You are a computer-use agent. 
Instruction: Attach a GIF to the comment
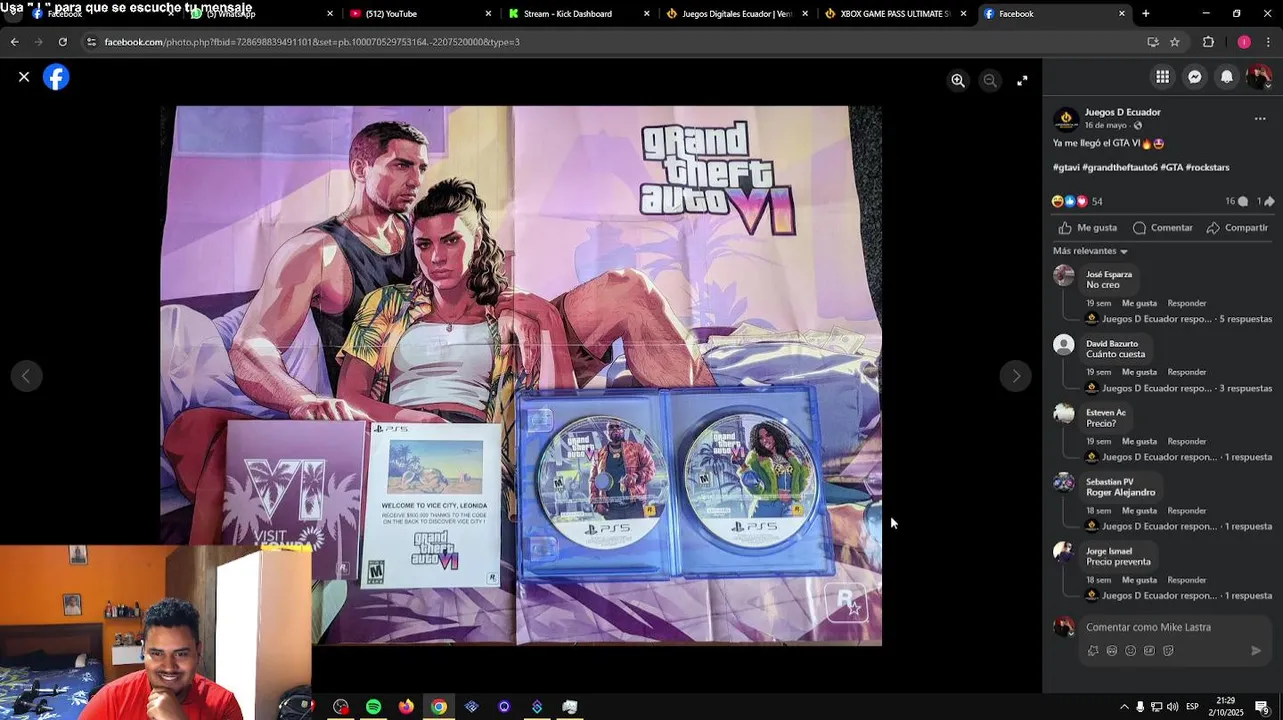tap(1150, 650)
